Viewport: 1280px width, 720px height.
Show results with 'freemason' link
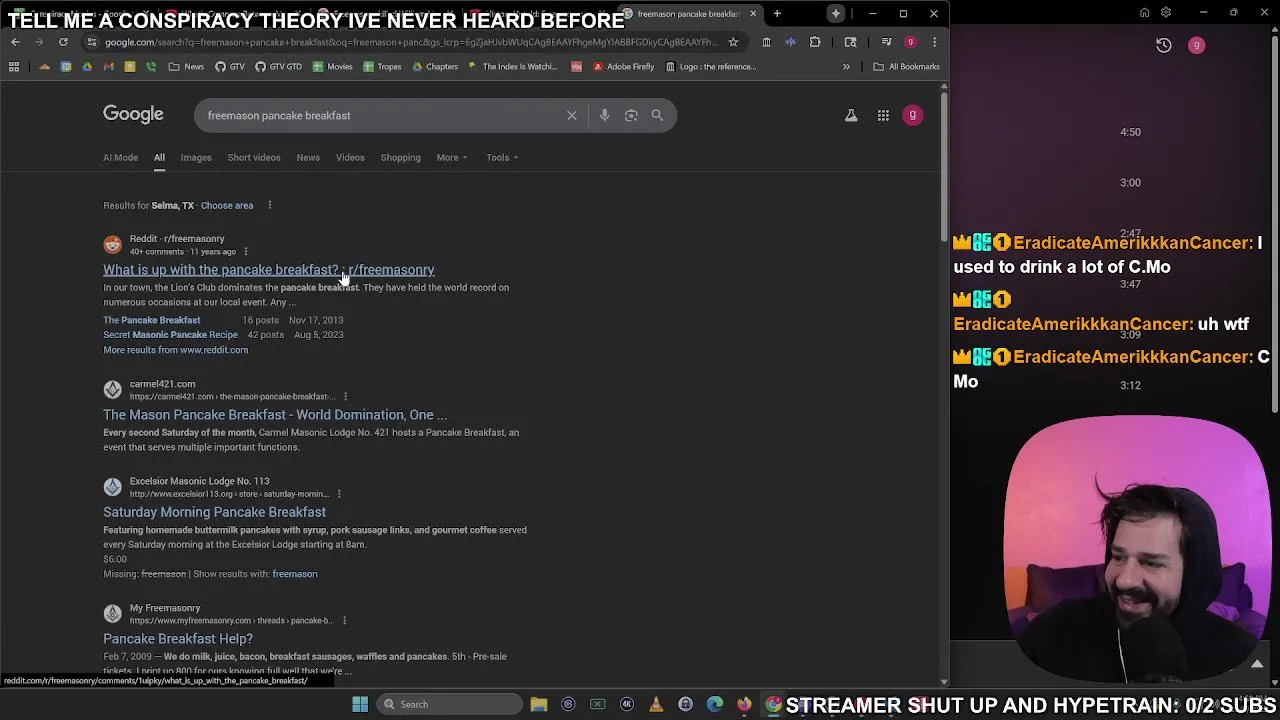click(x=295, y=574)
